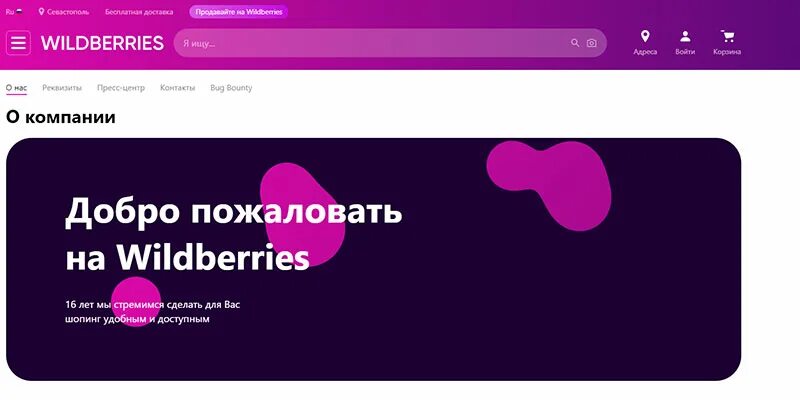Click Продавайте на Wildberries button

point(239,12)
